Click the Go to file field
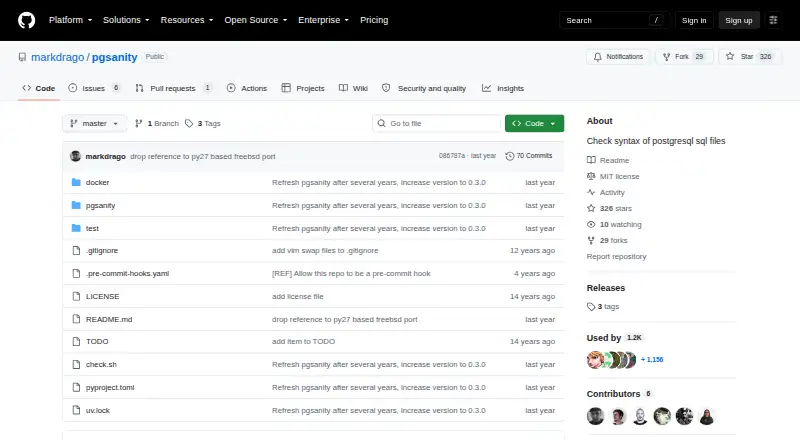 [437, 124]
